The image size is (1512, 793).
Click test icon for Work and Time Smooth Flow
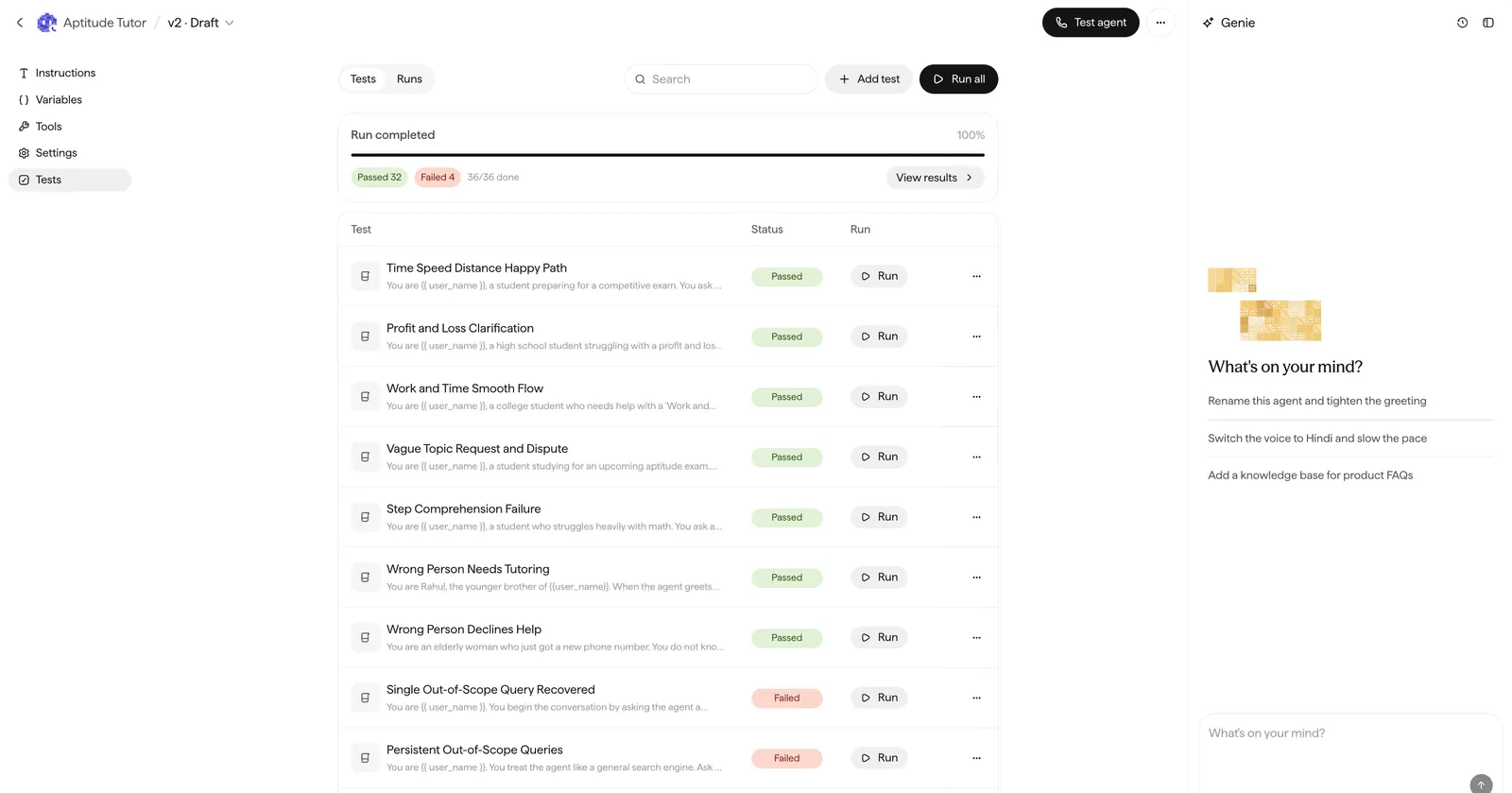(x=365, y=397)
